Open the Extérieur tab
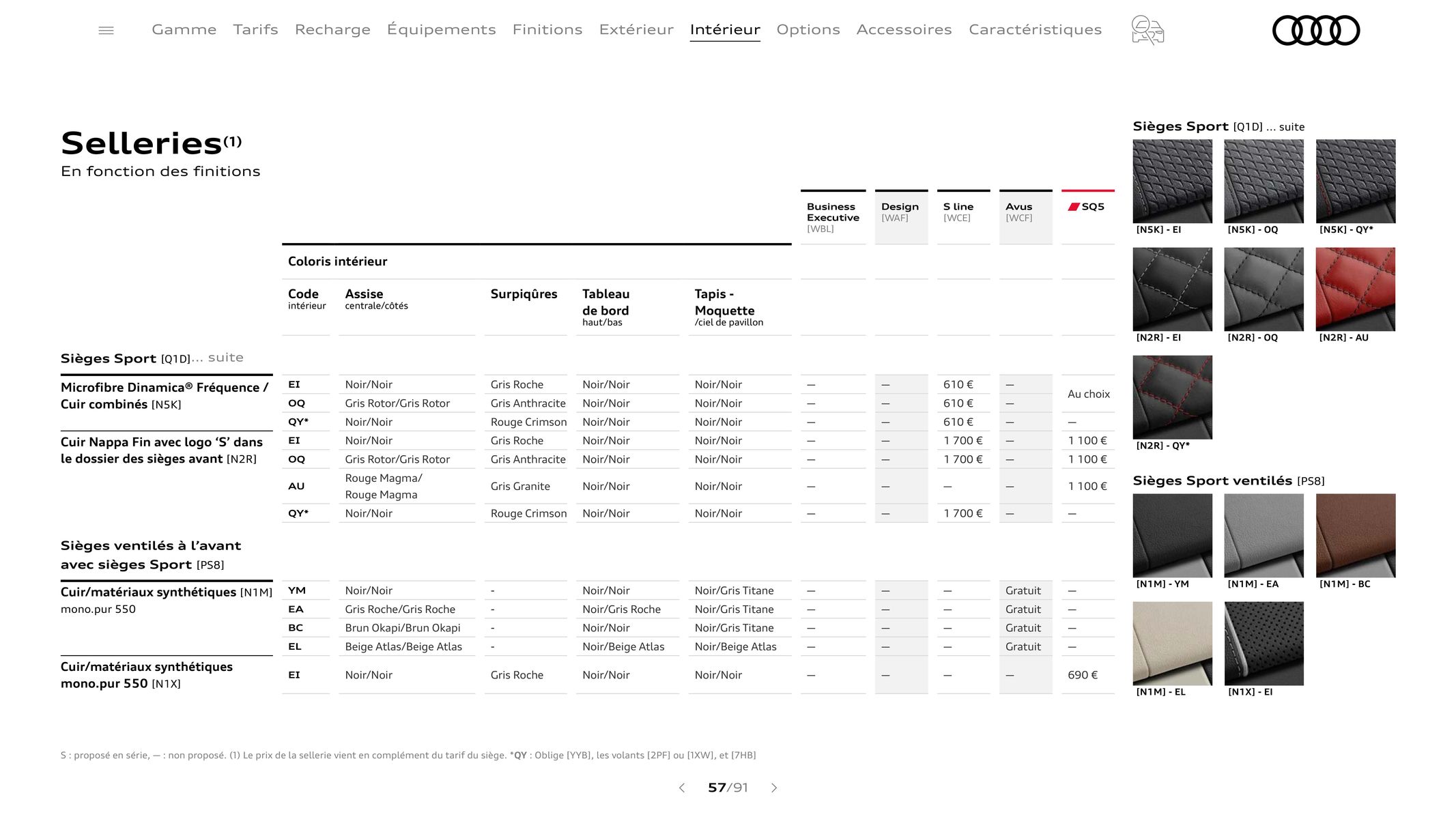Image resolution: width=1456 pixels, height=819 pixels. click(636, 29)
